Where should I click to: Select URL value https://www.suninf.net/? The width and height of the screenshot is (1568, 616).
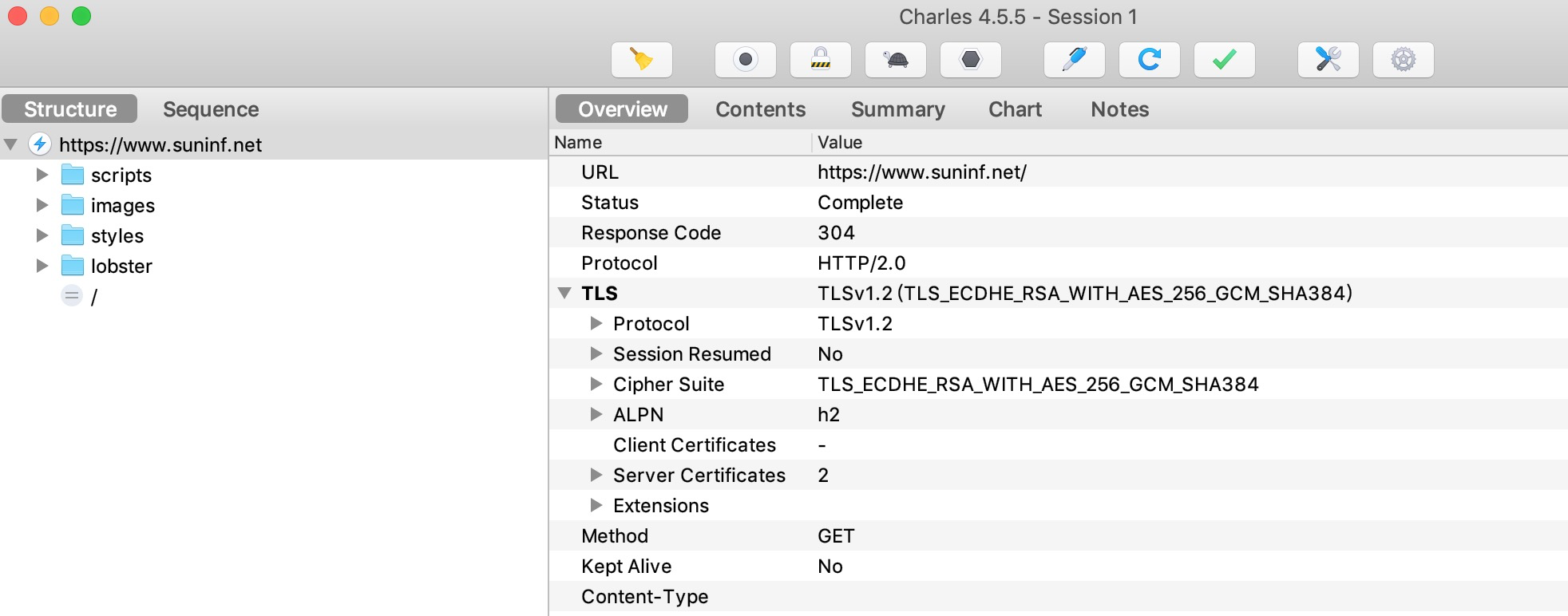[x=922, y=172]
